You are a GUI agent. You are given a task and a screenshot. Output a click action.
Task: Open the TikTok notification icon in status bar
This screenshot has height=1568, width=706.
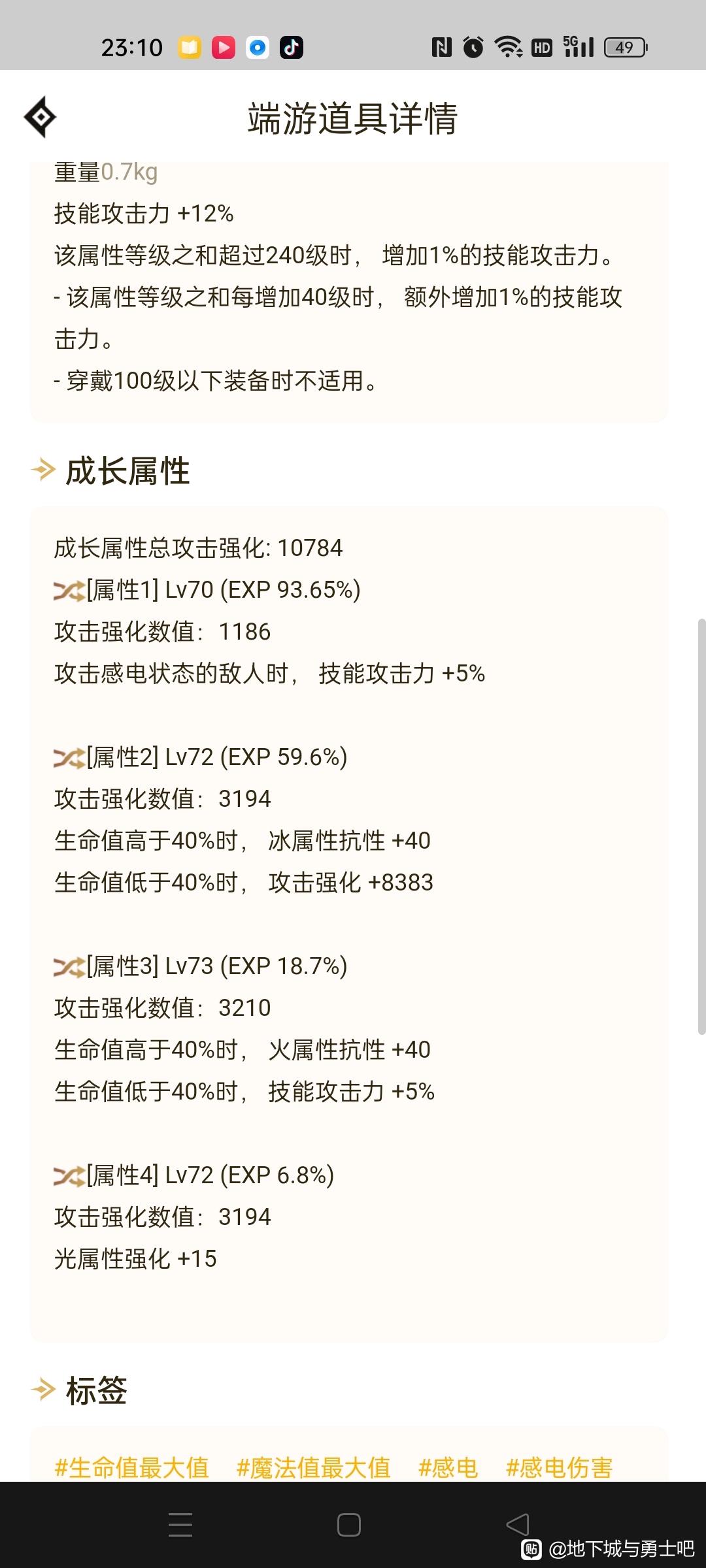coord(292,47)
